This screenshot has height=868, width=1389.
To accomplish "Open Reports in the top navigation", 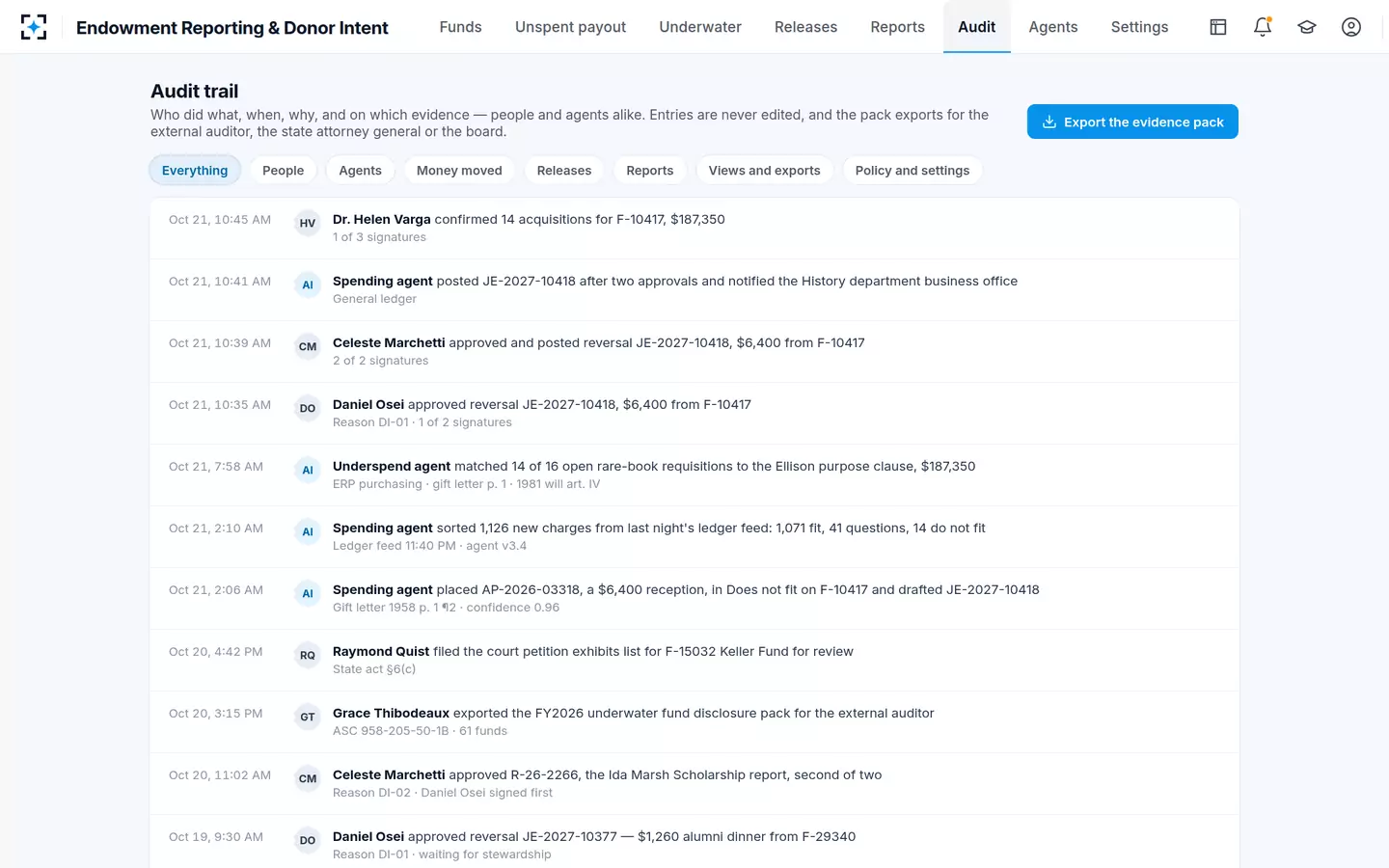I will [897, 27].
